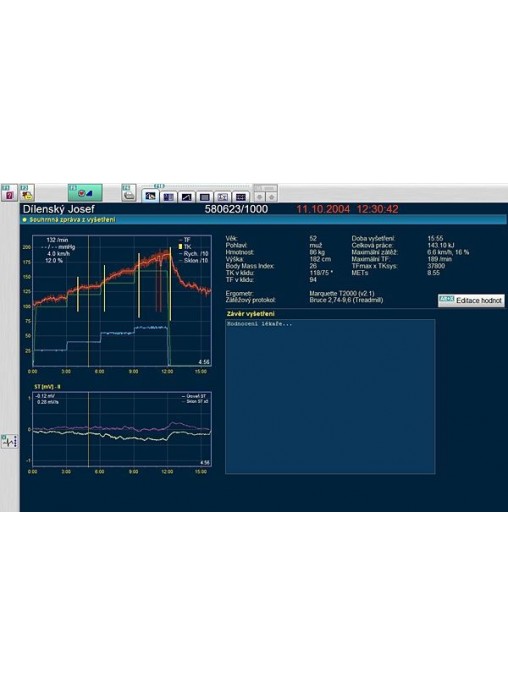508x696 pixels.
Task: Click the patient name Dílenský Josef header
Action: [x=59, y=209]
